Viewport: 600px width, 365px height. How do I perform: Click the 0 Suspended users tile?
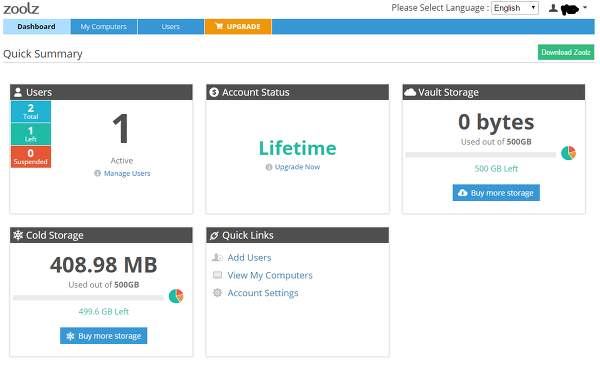[31, 157]
